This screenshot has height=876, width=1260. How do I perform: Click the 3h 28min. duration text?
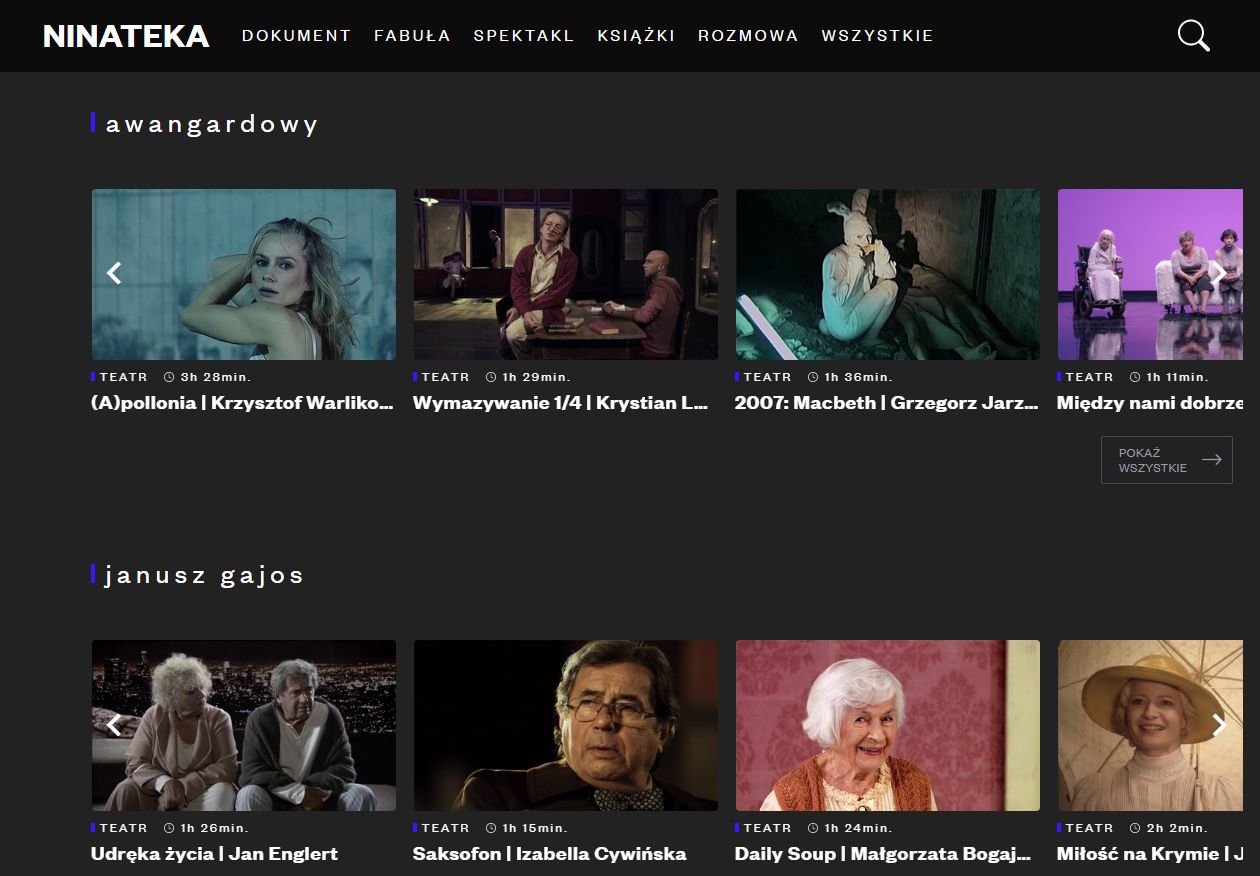pos(215,377)
